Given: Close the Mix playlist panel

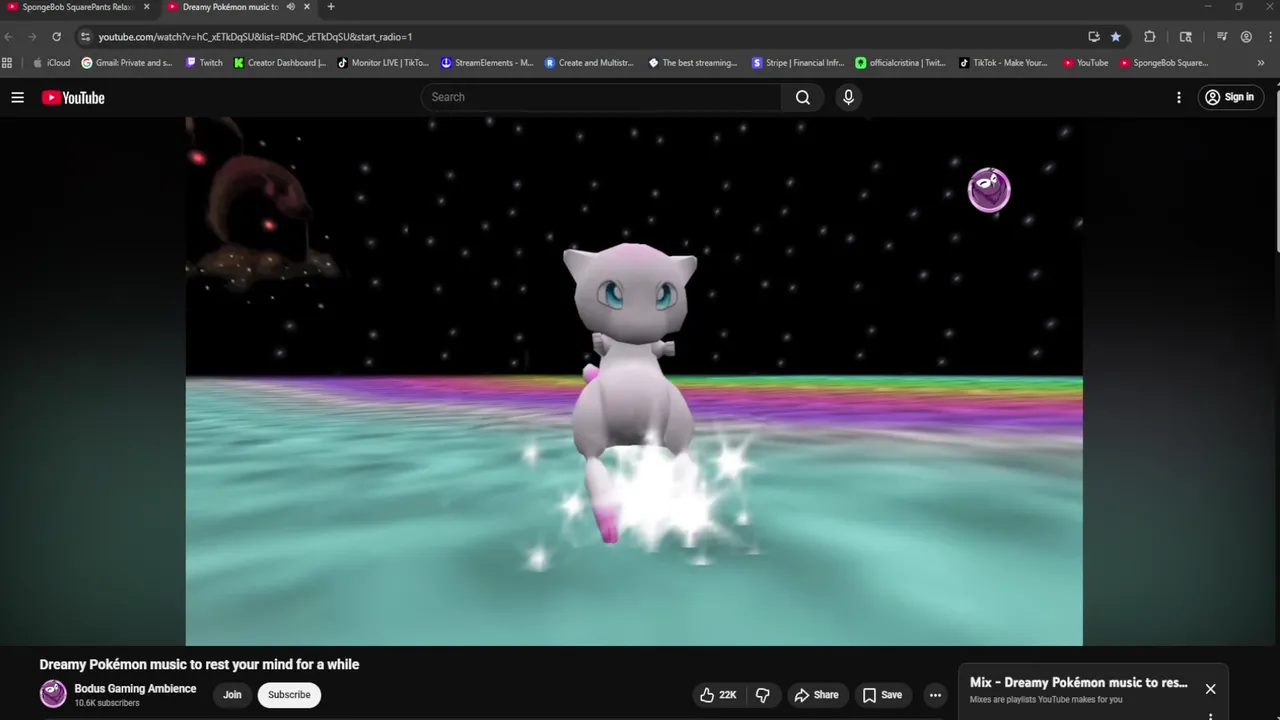Looking at the screenshot, I should (1210, 689).
